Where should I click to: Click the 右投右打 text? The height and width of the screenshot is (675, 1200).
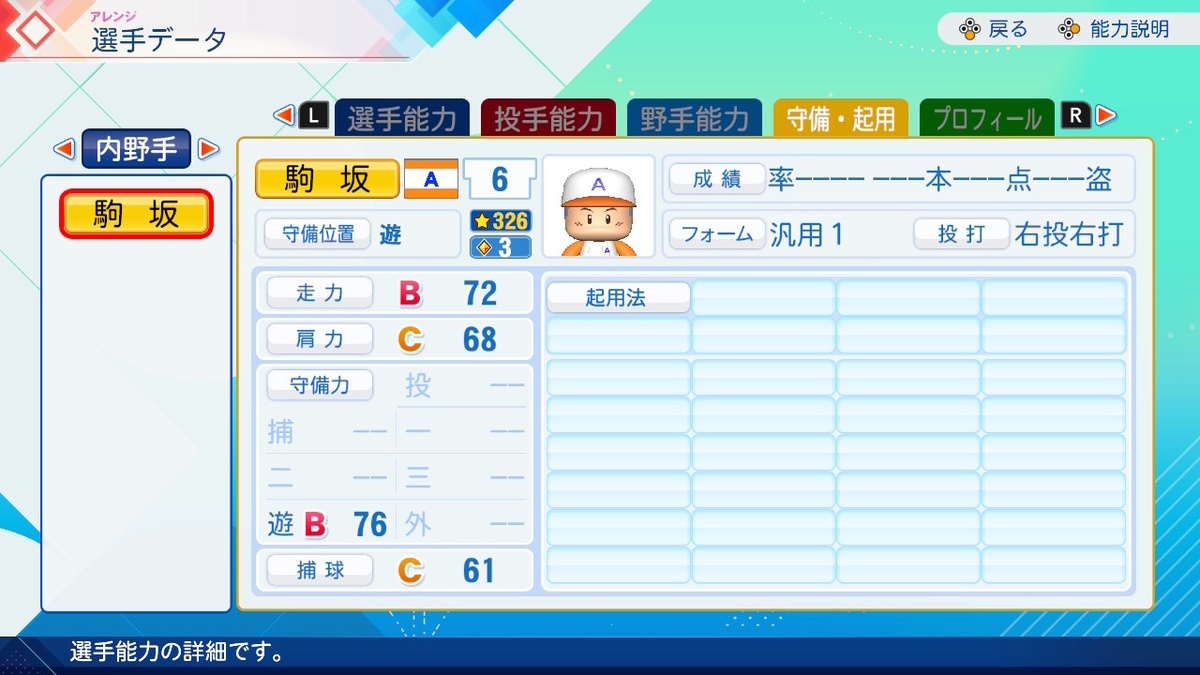coord(1069,235)
